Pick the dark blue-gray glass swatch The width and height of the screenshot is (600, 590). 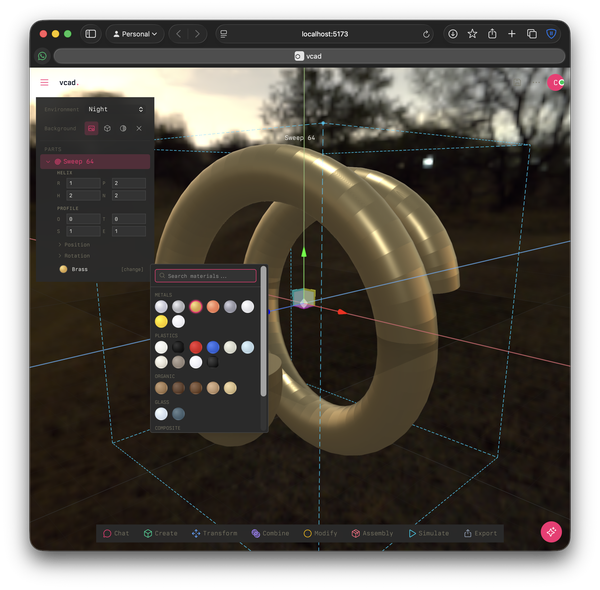point(178,414)
